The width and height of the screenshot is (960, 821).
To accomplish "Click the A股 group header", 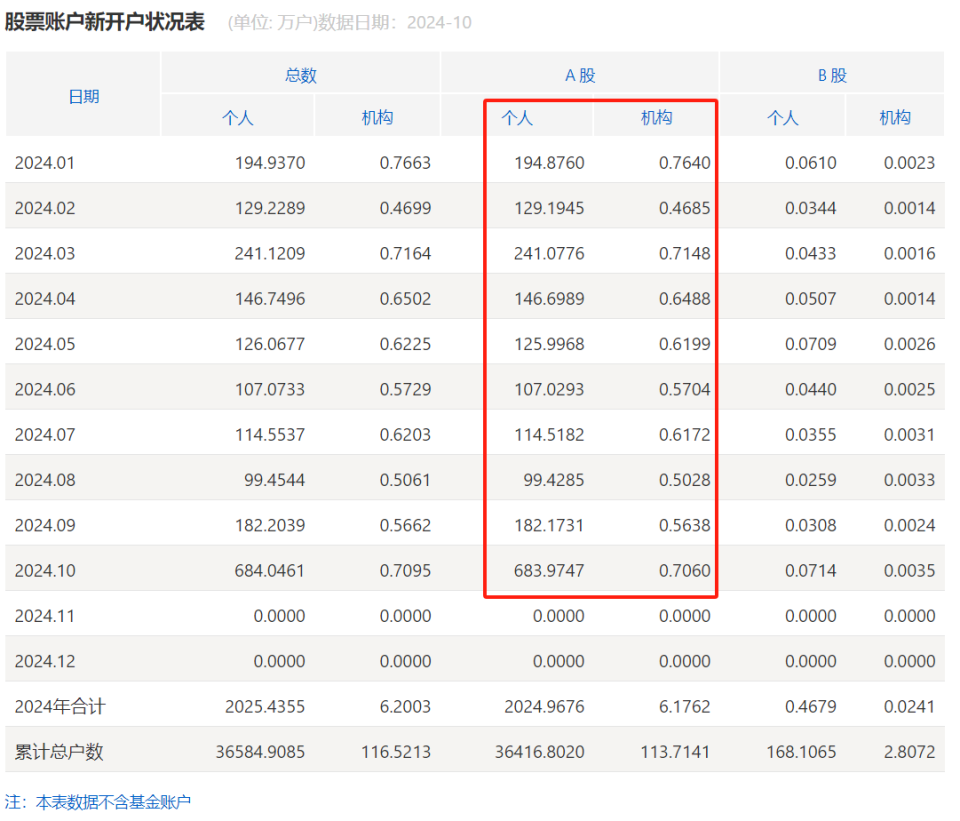I will click(x=580, y=75).
